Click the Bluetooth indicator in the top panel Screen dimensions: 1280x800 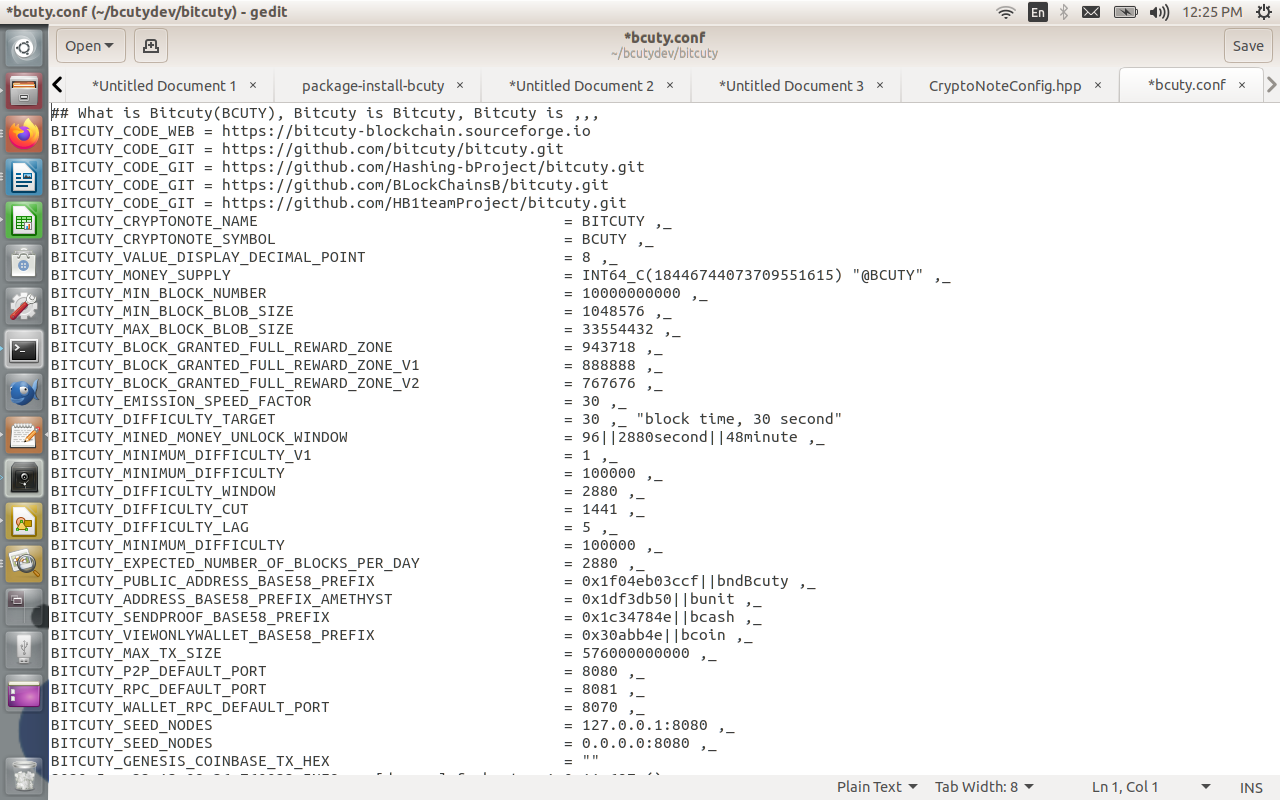[1064, 12]
